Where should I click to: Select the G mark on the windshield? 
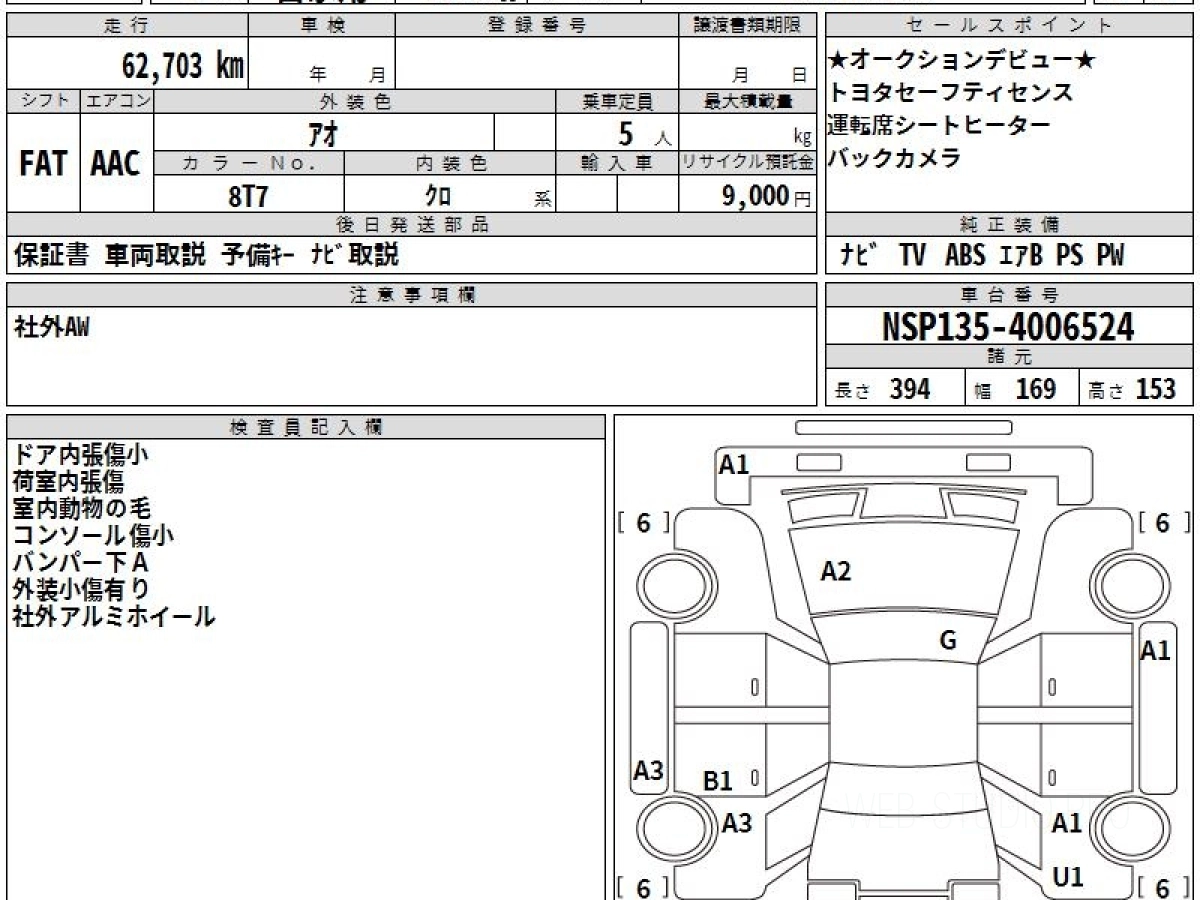pos(948,640)
